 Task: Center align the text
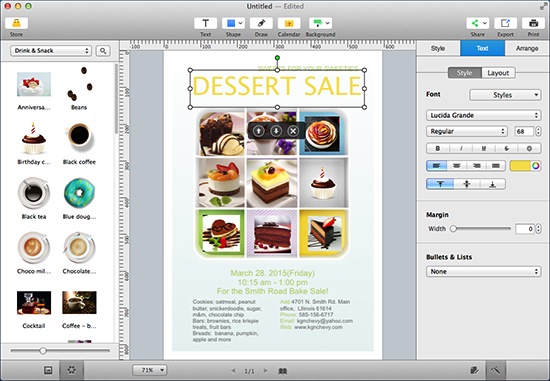click(456, 166)
